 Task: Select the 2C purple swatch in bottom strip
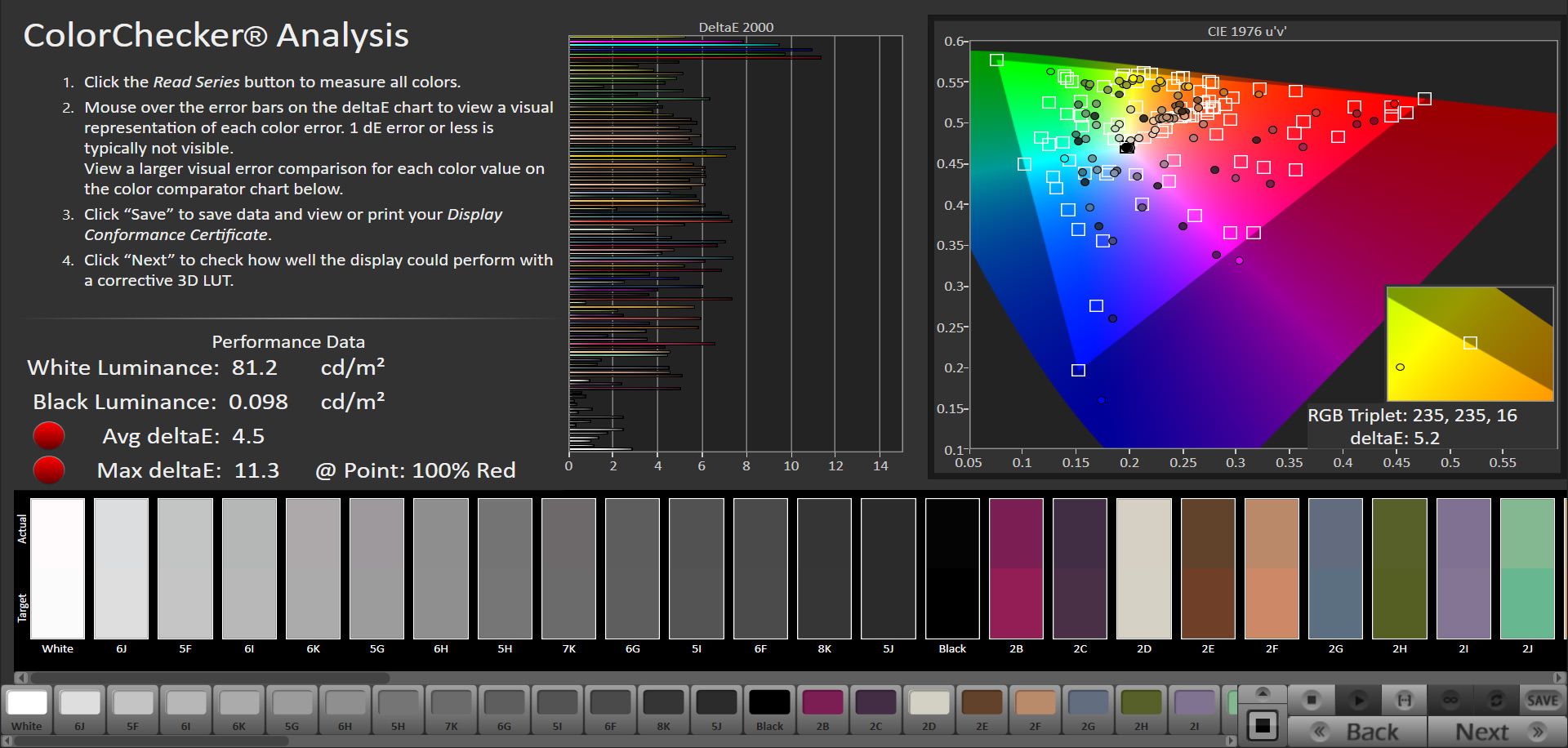pos(876,710)
